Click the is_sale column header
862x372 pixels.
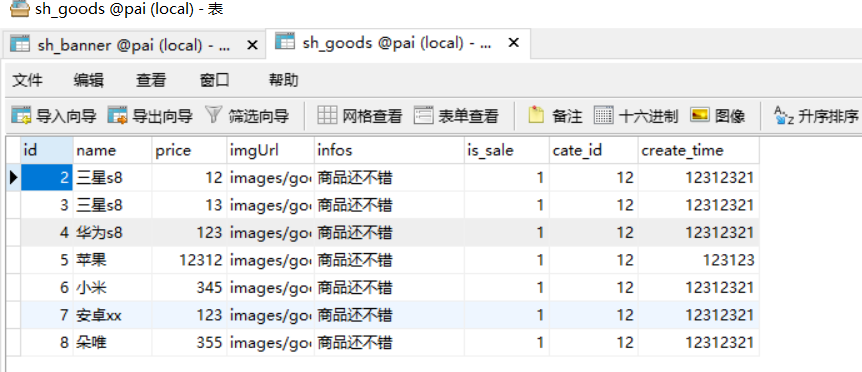(506, 150)
